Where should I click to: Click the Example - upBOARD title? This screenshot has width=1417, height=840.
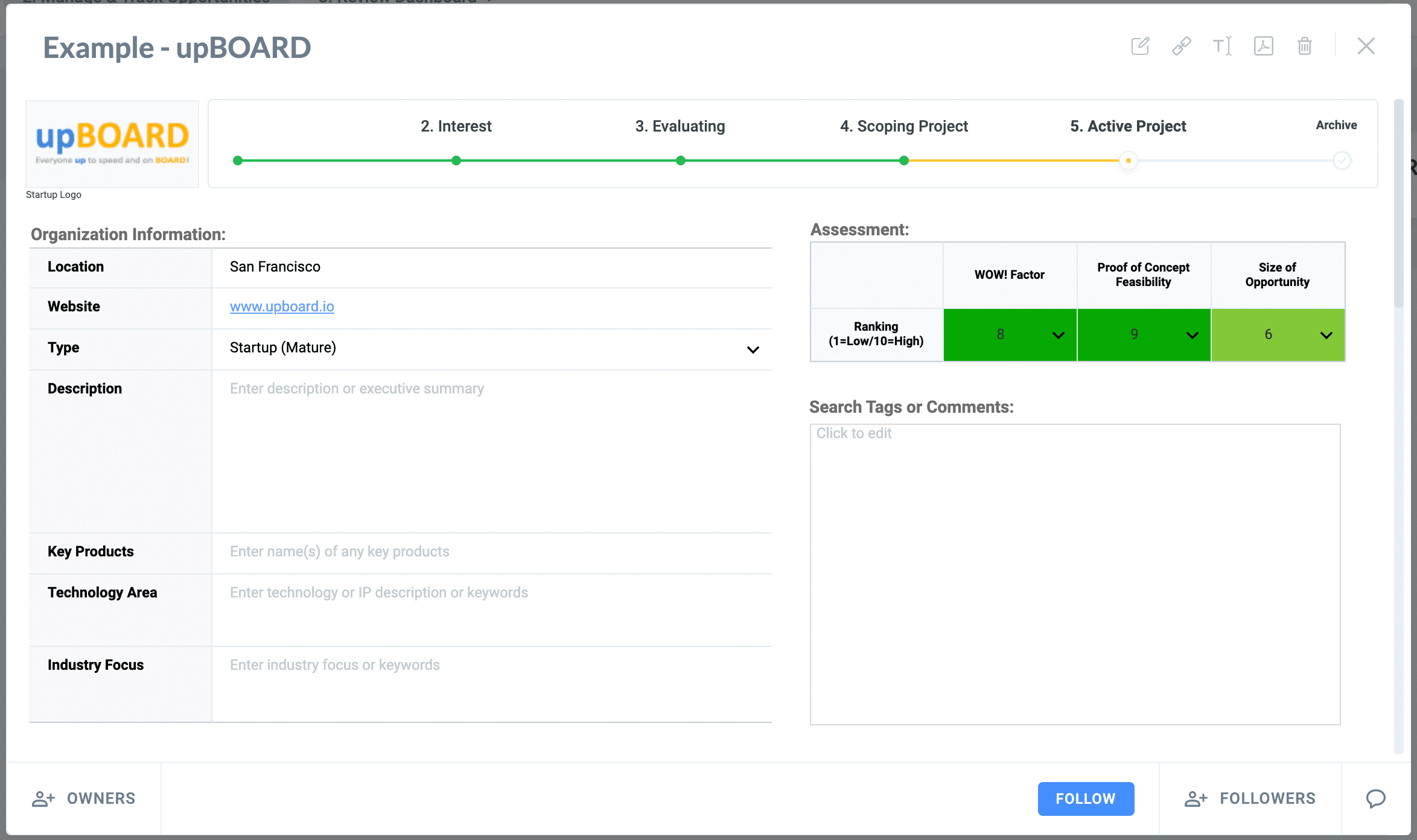pos(177,48)
